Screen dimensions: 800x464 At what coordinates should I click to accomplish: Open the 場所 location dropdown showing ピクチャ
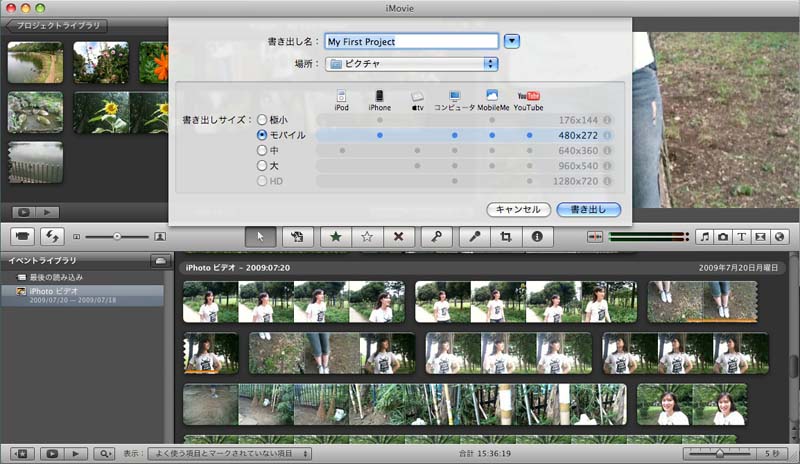click(412, 64)
